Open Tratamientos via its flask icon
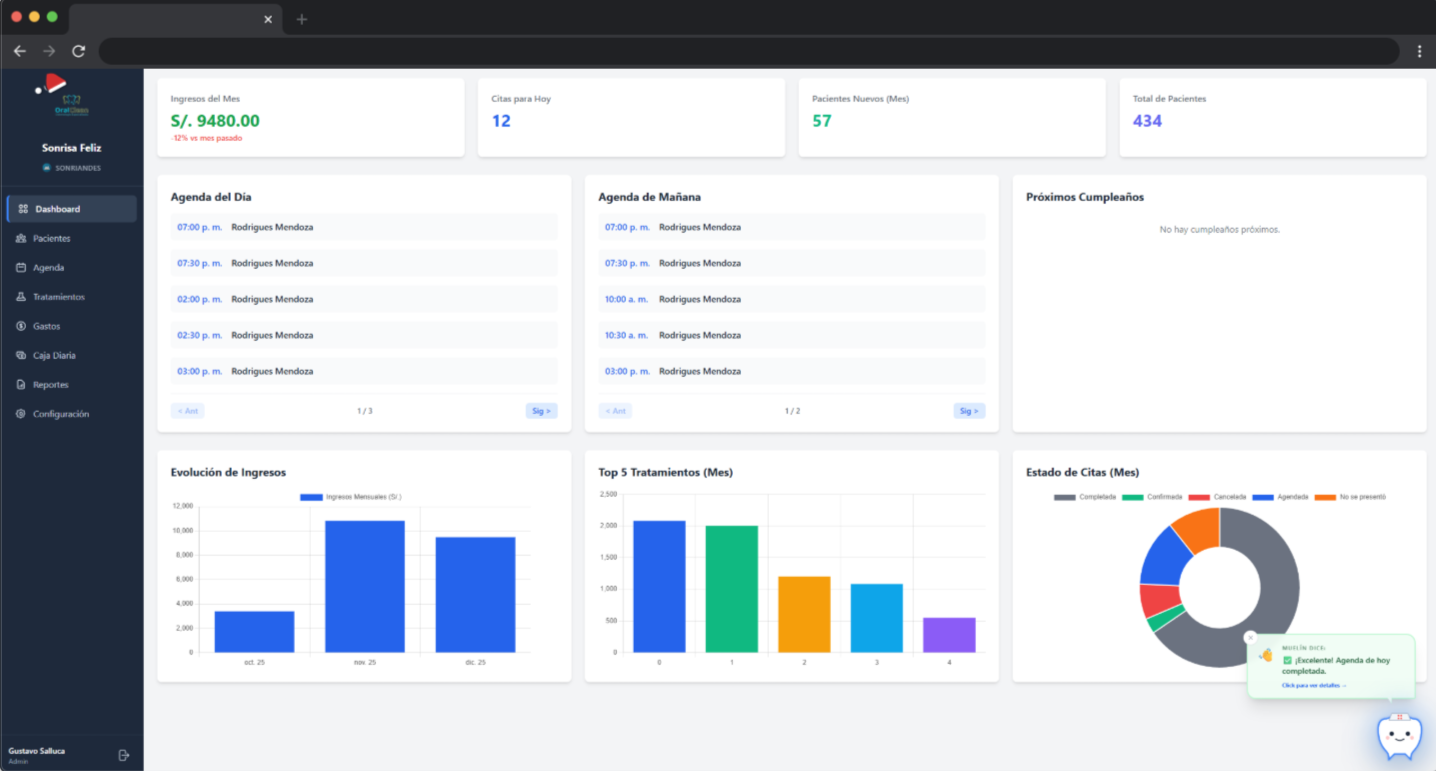This screenshot has width=1436, height=771. [21, 297]
